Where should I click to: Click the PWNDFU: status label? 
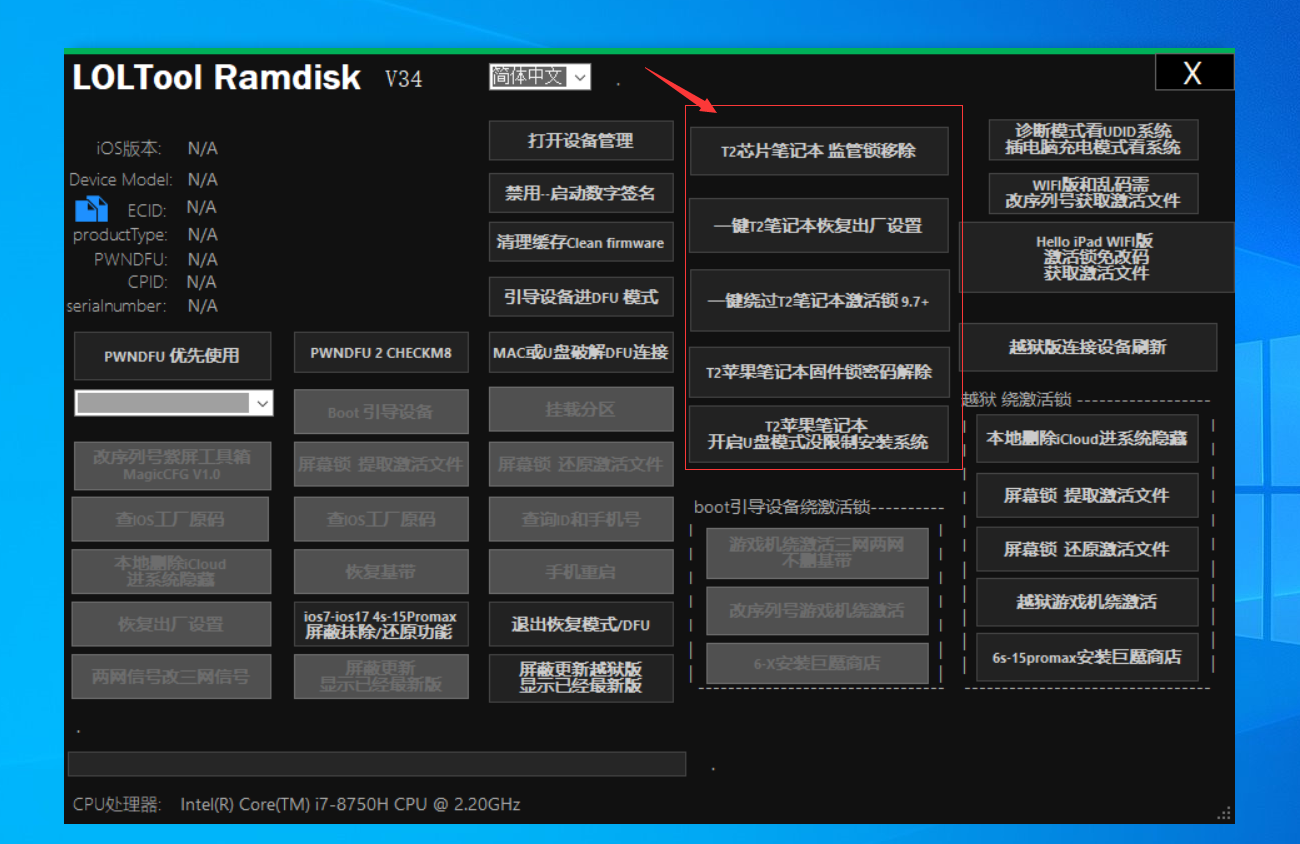coord(130,259)
